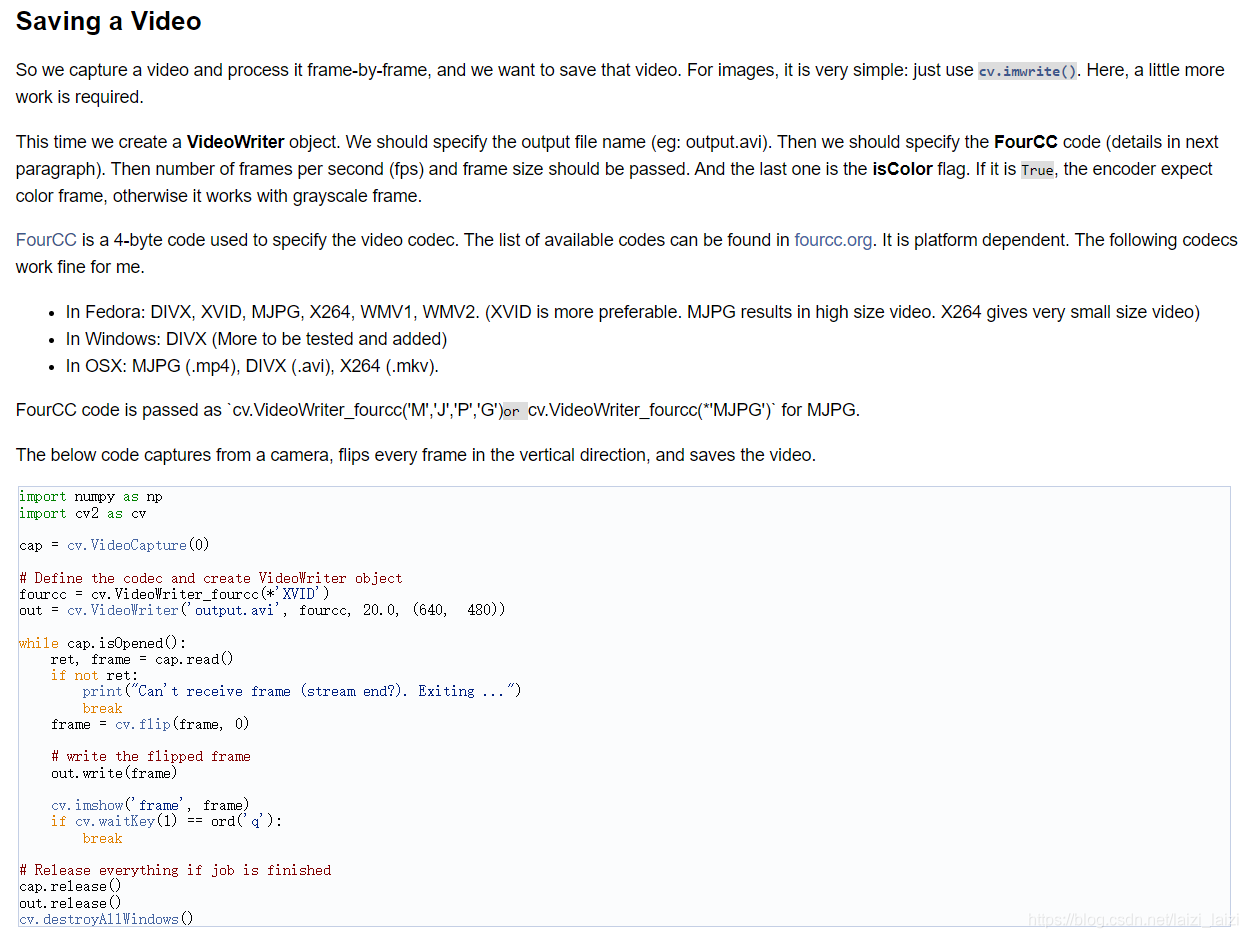
Task: Click the bold 'isColor' flag word
Action: pos(902,169)
